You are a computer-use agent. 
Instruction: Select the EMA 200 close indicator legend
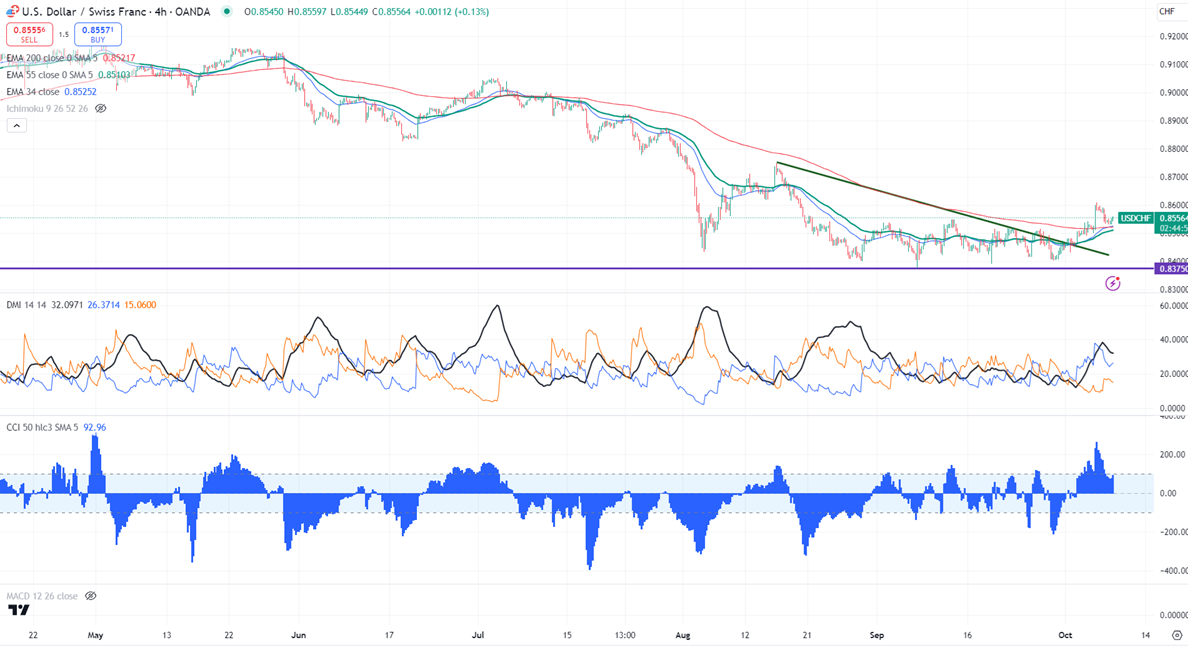[x=52, y=58]
